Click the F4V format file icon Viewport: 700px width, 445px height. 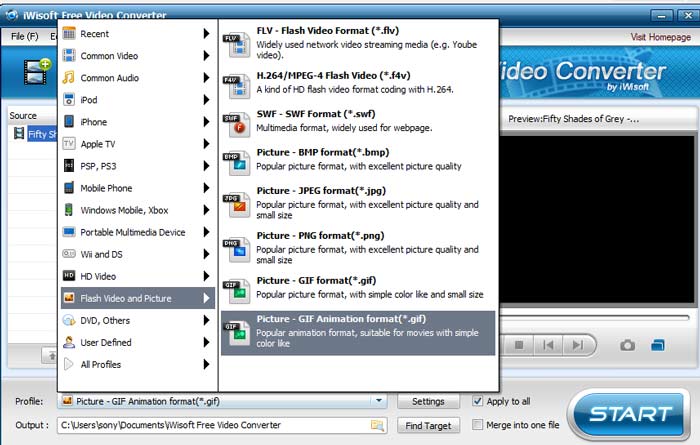[236, 86]
